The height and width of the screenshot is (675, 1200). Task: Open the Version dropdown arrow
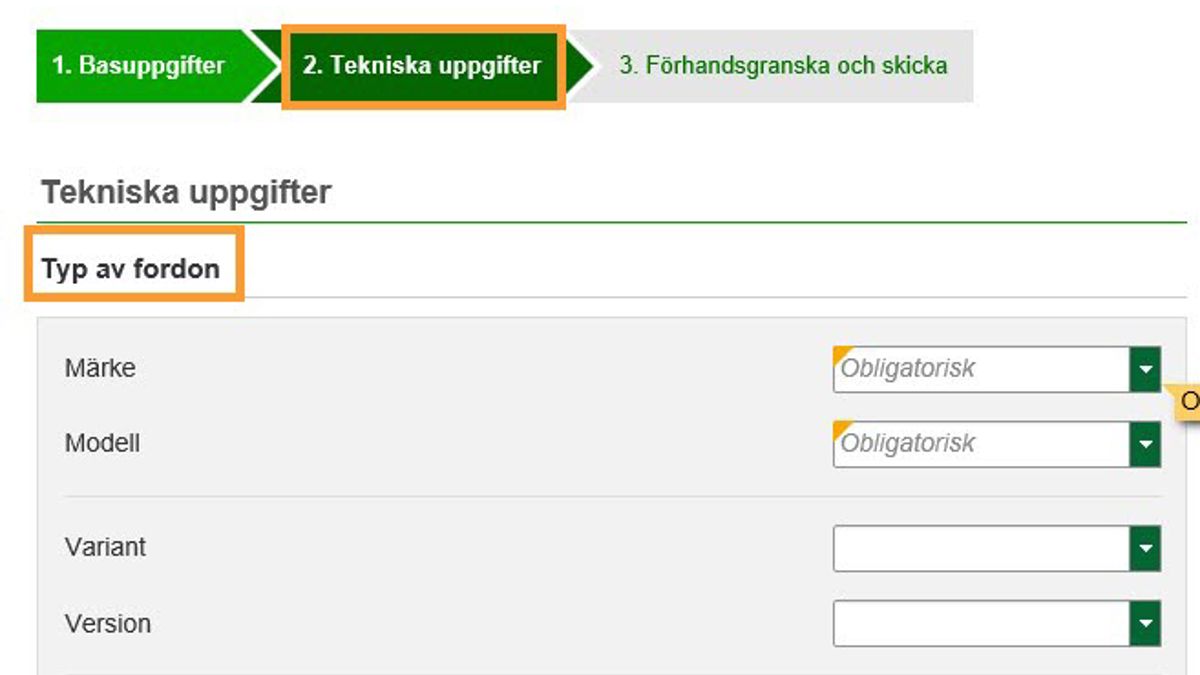point(1145,624)
